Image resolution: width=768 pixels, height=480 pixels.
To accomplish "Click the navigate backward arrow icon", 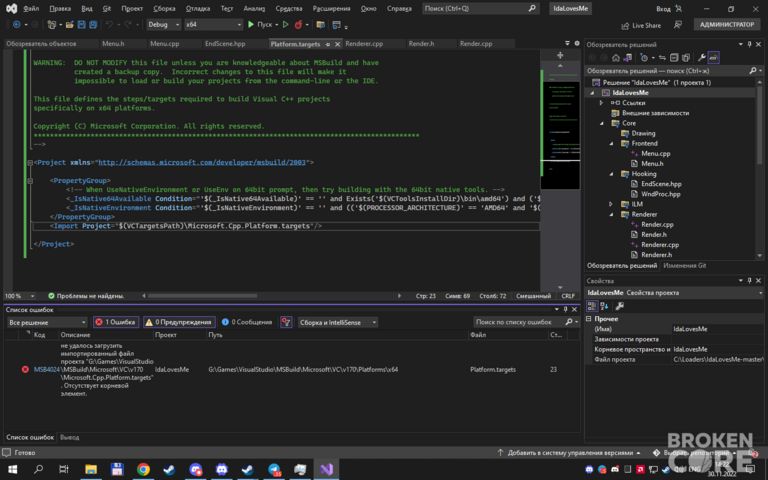I will [x=17, y=24].
